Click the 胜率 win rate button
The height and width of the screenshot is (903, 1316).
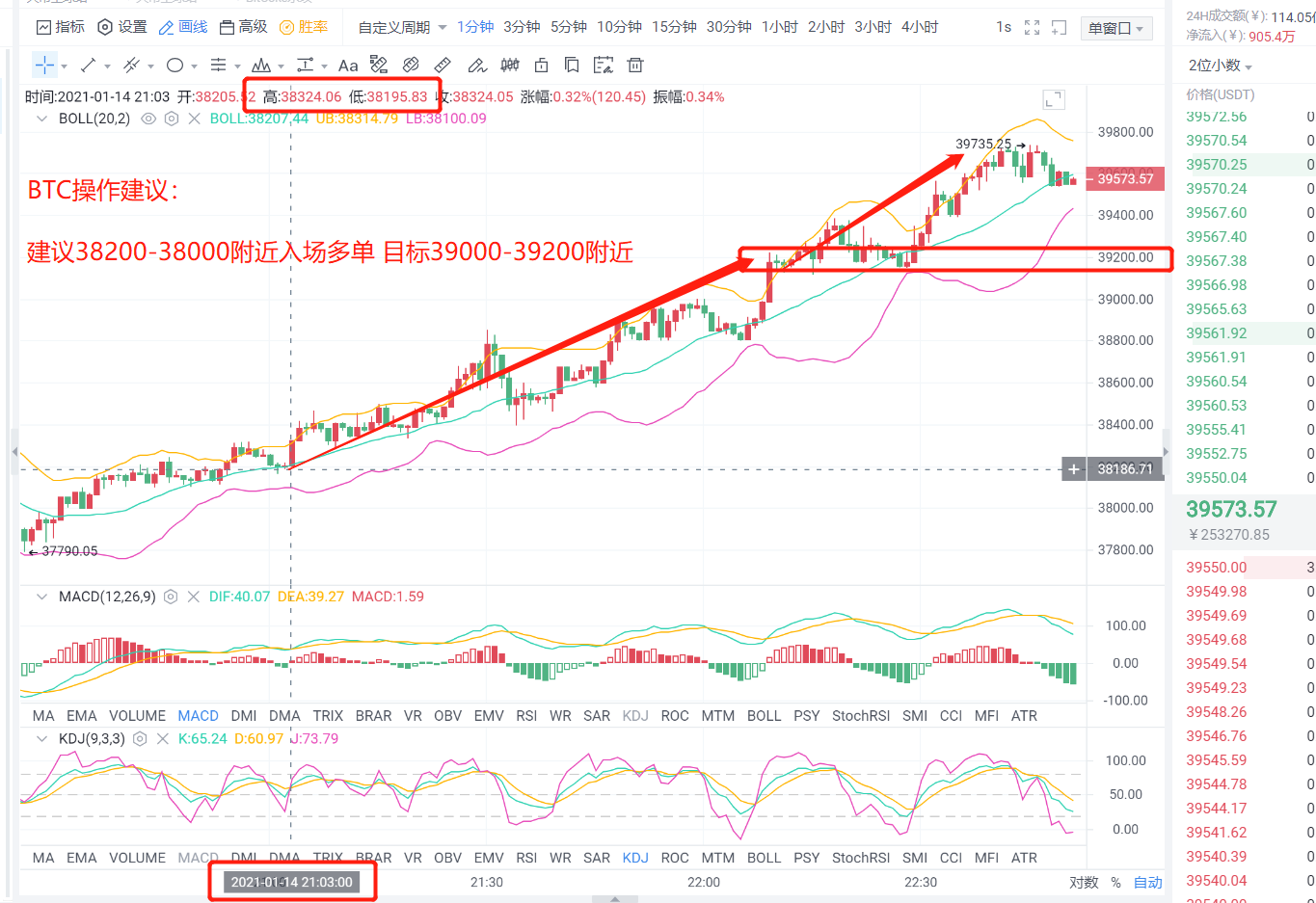(304, 27)
